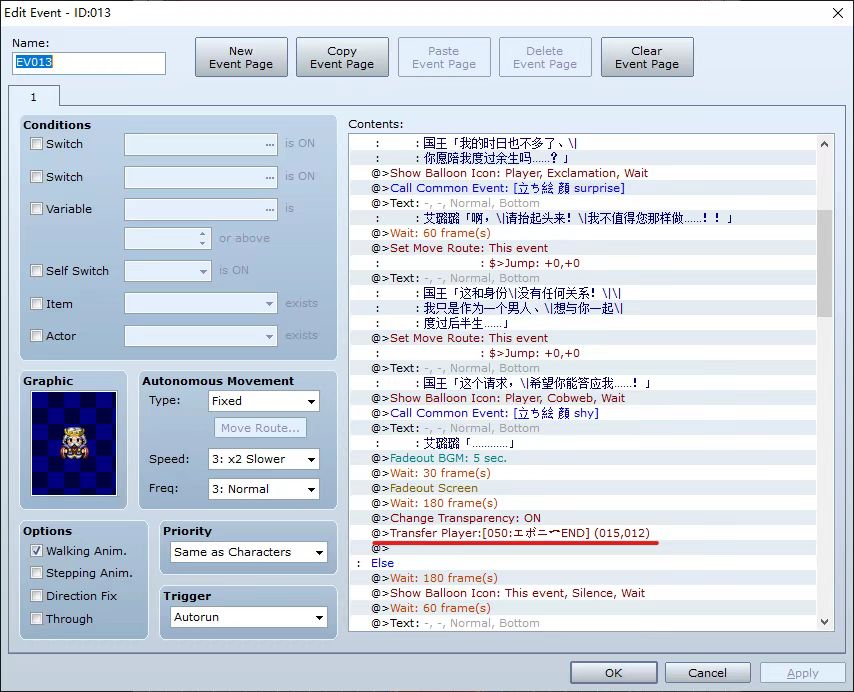Select the first Set Move Route command
This screenshot has height=692, width=854.
click(x=583, y=248)
